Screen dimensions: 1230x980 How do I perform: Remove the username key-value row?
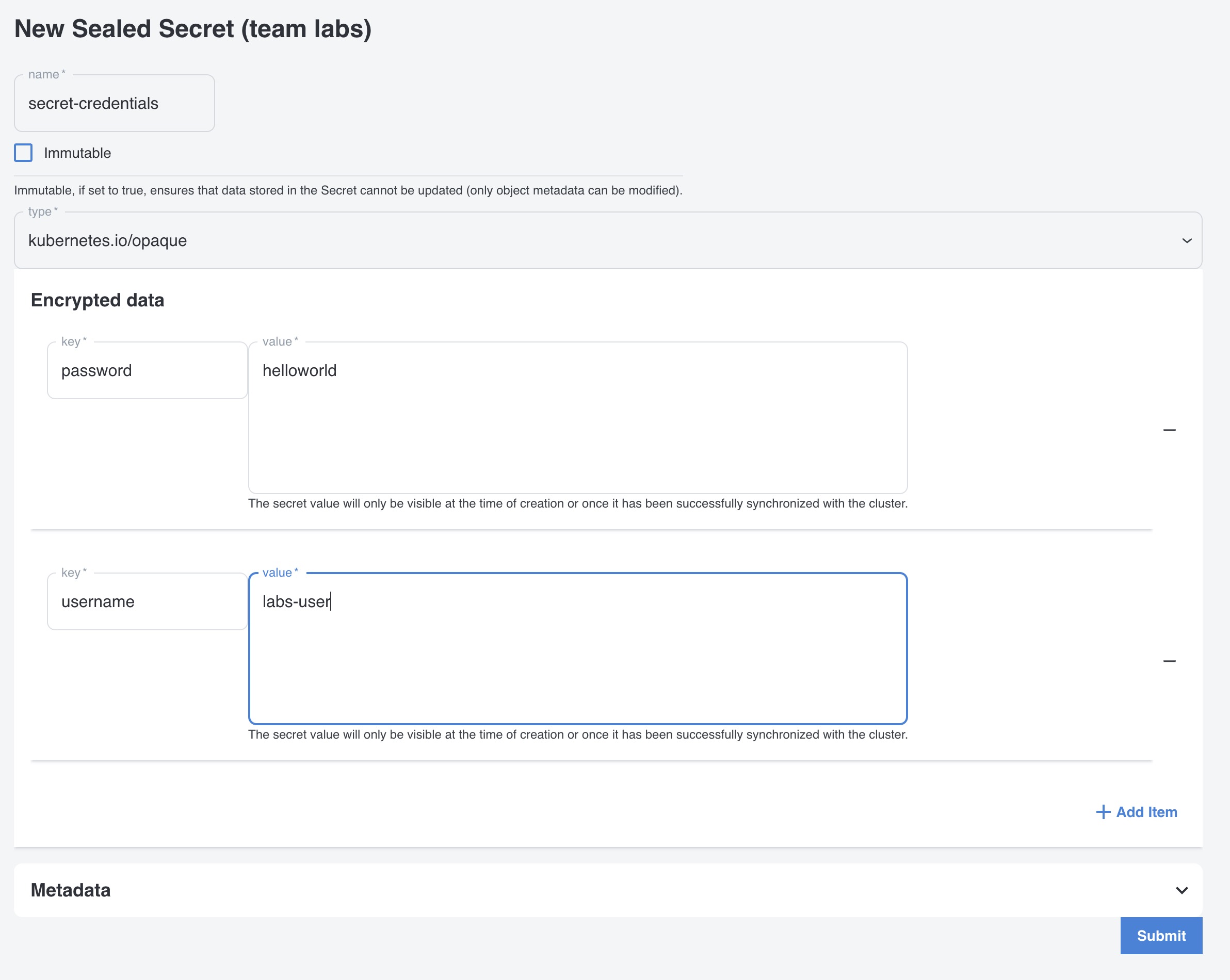(x=1169, y=661)
